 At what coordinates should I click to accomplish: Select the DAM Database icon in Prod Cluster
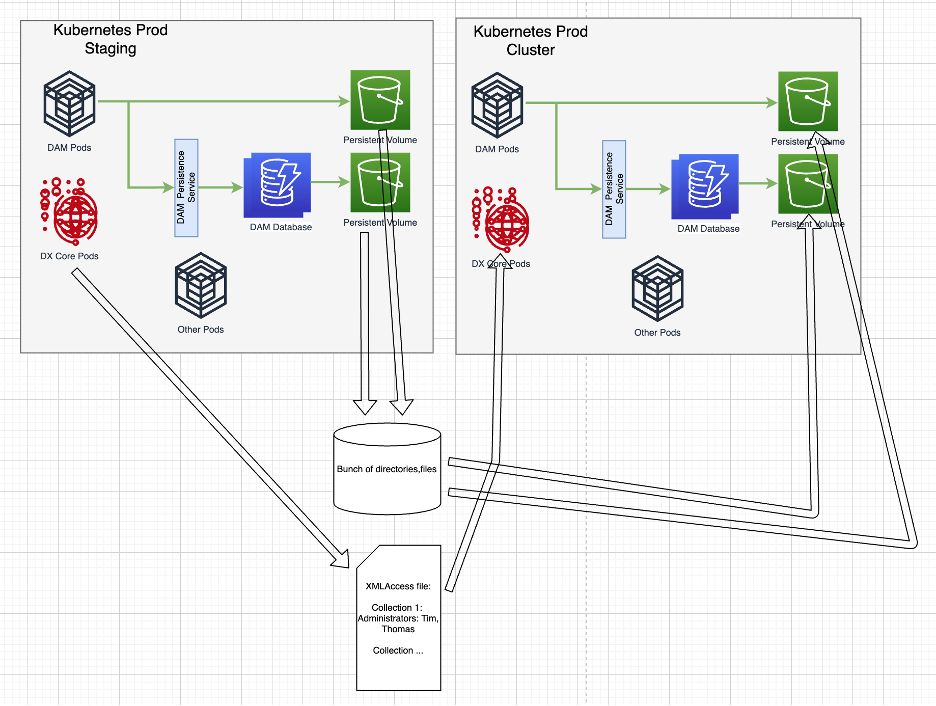click(704, 185)
